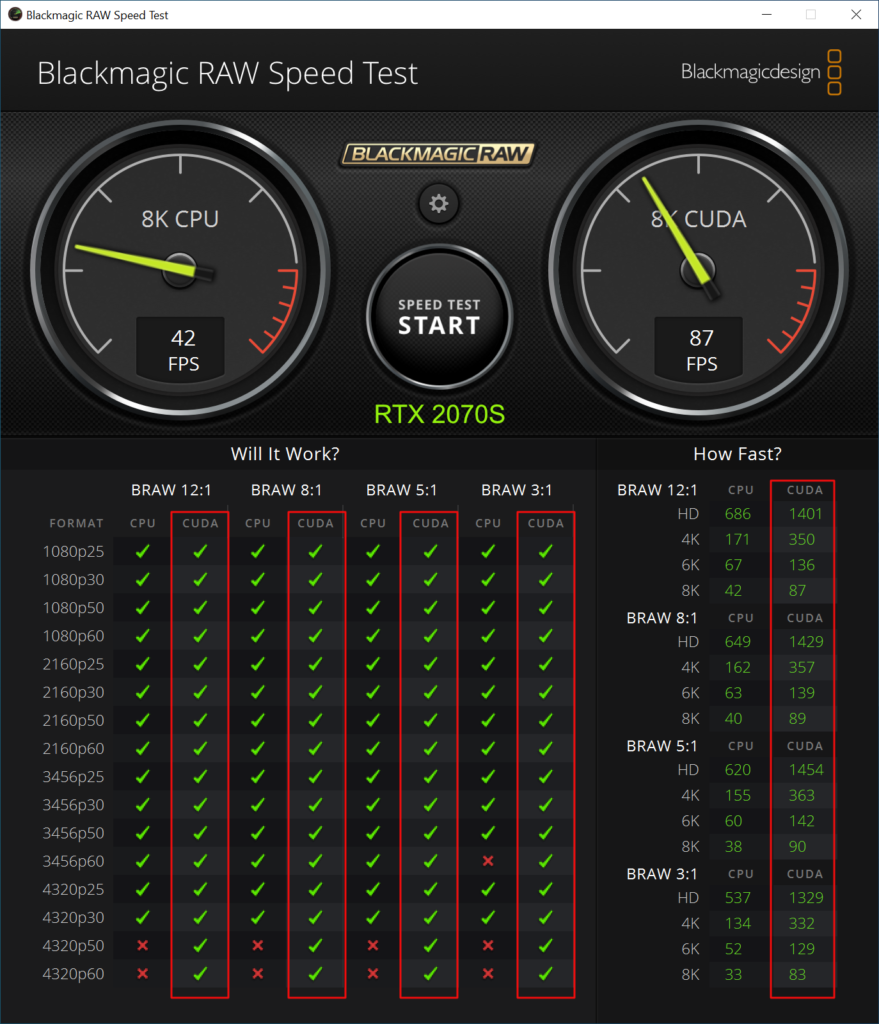879x1024 pixels.
Task: Click red X for 4320p50 BRAW 12:1 CPU
Action: coord(142,945)
